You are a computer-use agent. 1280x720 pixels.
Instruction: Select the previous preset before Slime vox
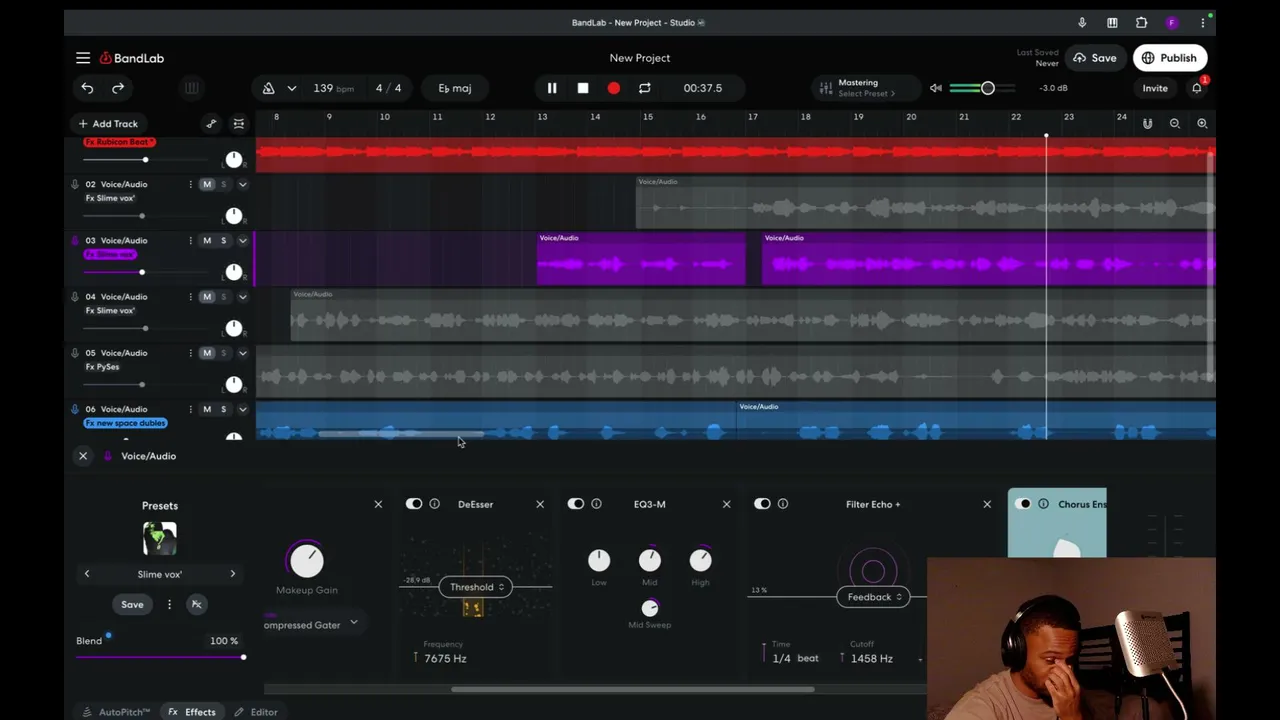[x=87, y=574]
